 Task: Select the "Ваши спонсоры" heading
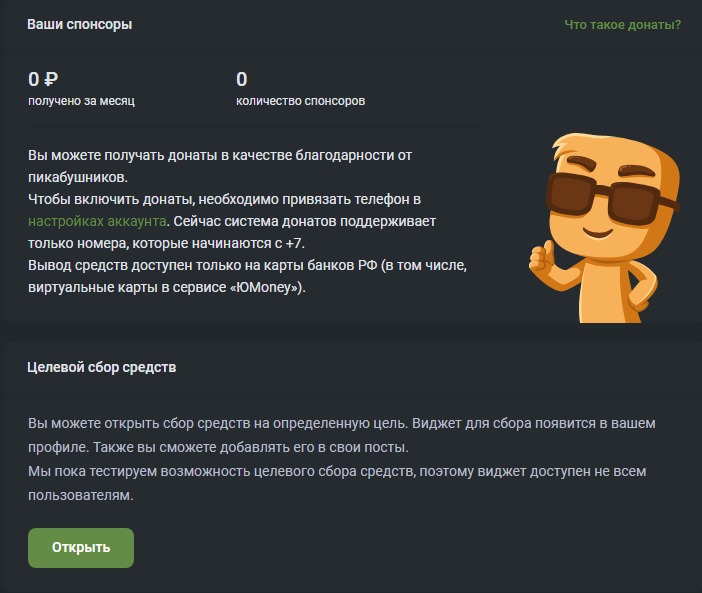(79, 24)
